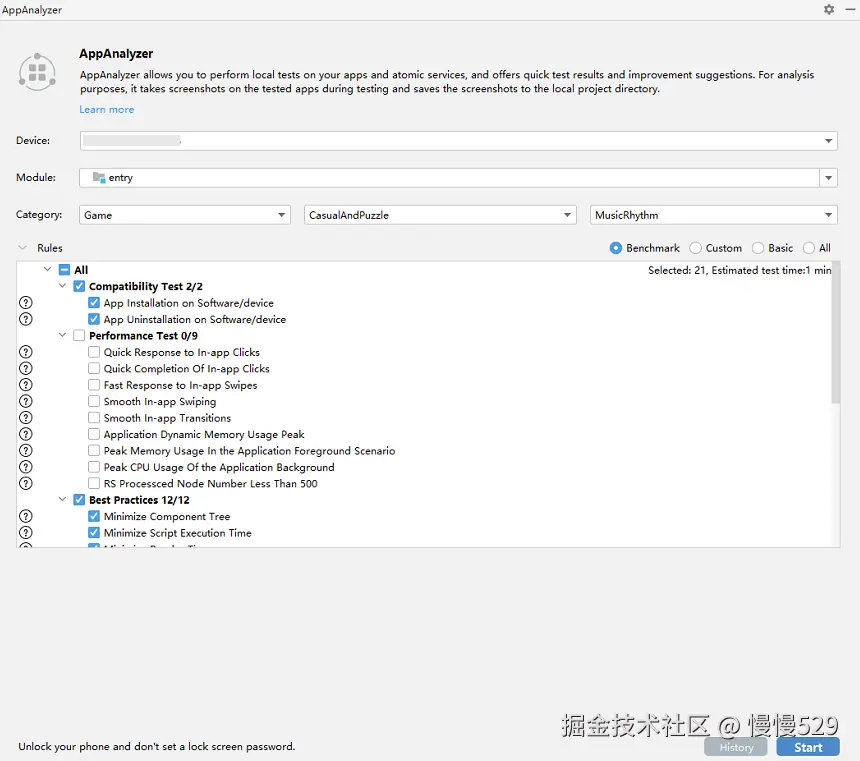Image resolution: width=860 pixels, height=761 pixels.
Task: Check Smooth In-app Swiping
Action: click(94, 402)
